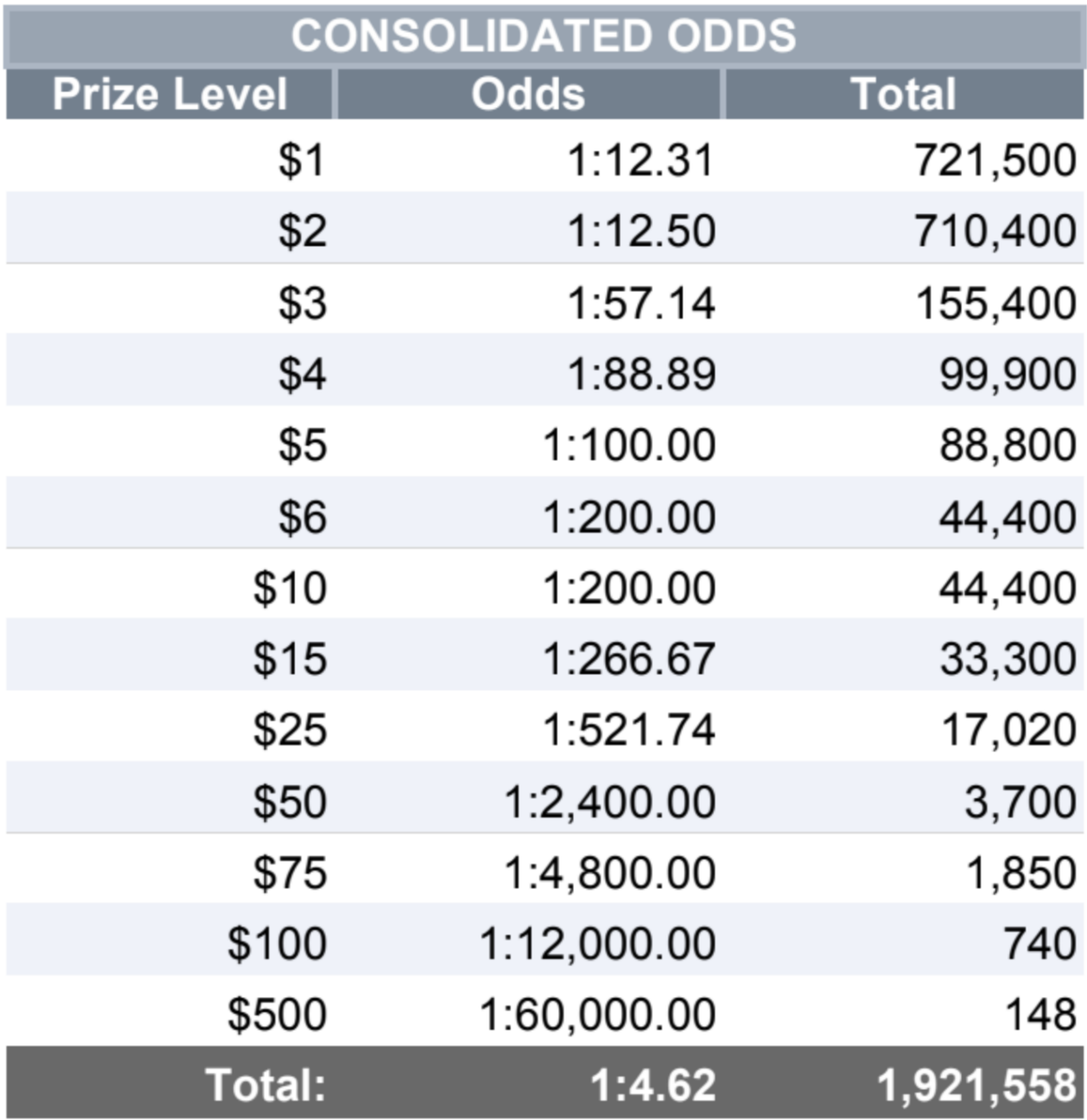Click the CONSOLIDATED ODDS title header

click(543, 36)
